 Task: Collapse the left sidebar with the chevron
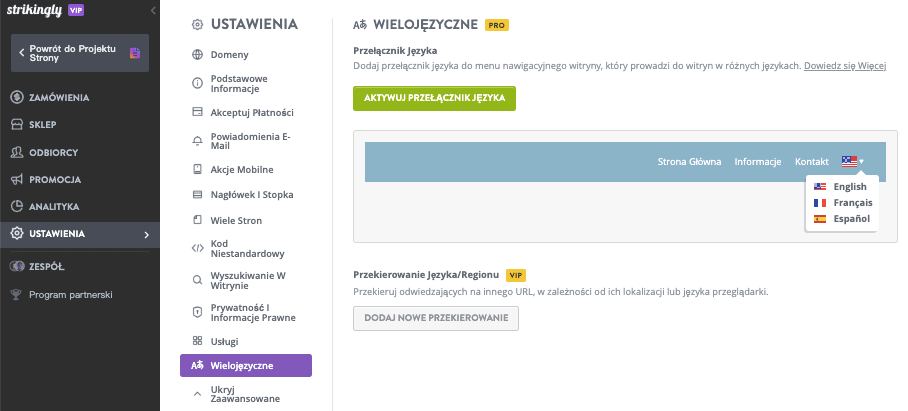[x=153, y=10]
